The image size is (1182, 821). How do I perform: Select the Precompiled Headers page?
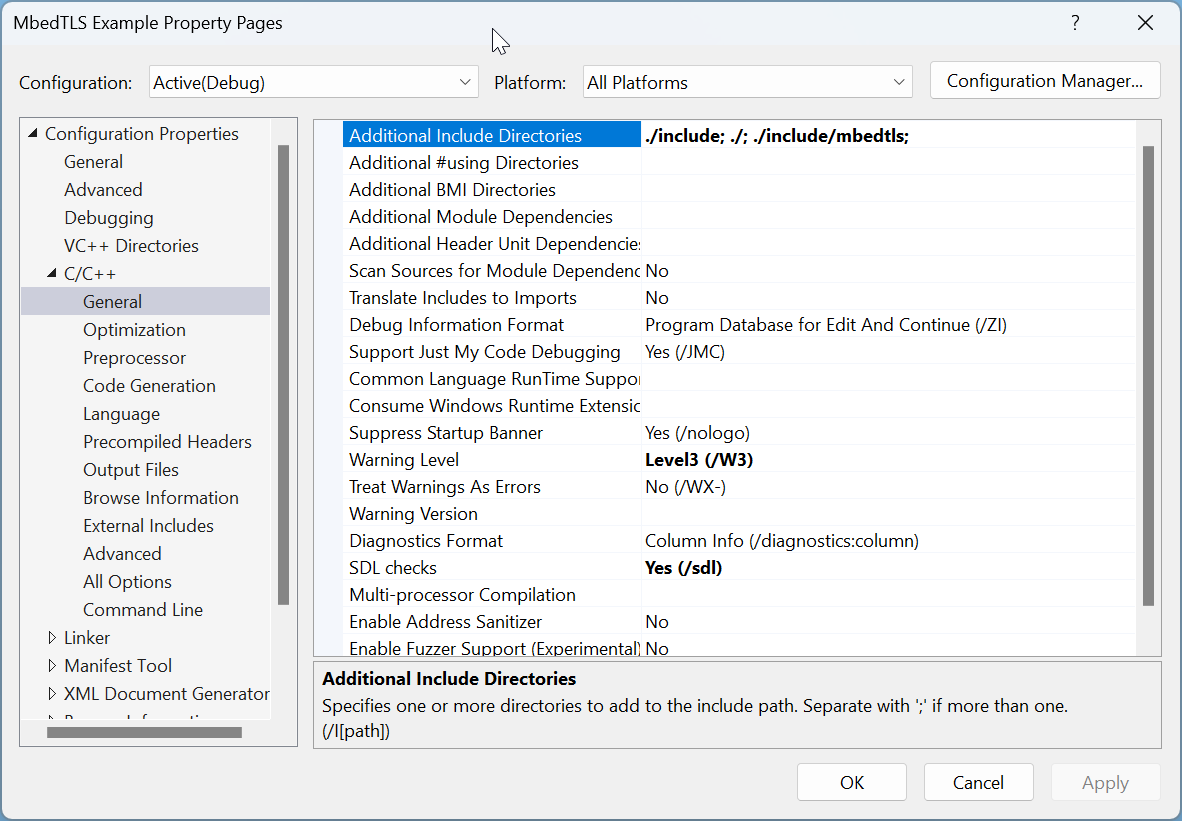coord(167,441)
